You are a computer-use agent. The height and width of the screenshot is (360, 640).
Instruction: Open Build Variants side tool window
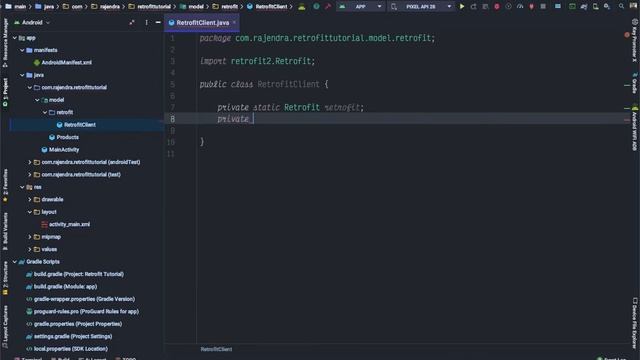tap(5, 231)
